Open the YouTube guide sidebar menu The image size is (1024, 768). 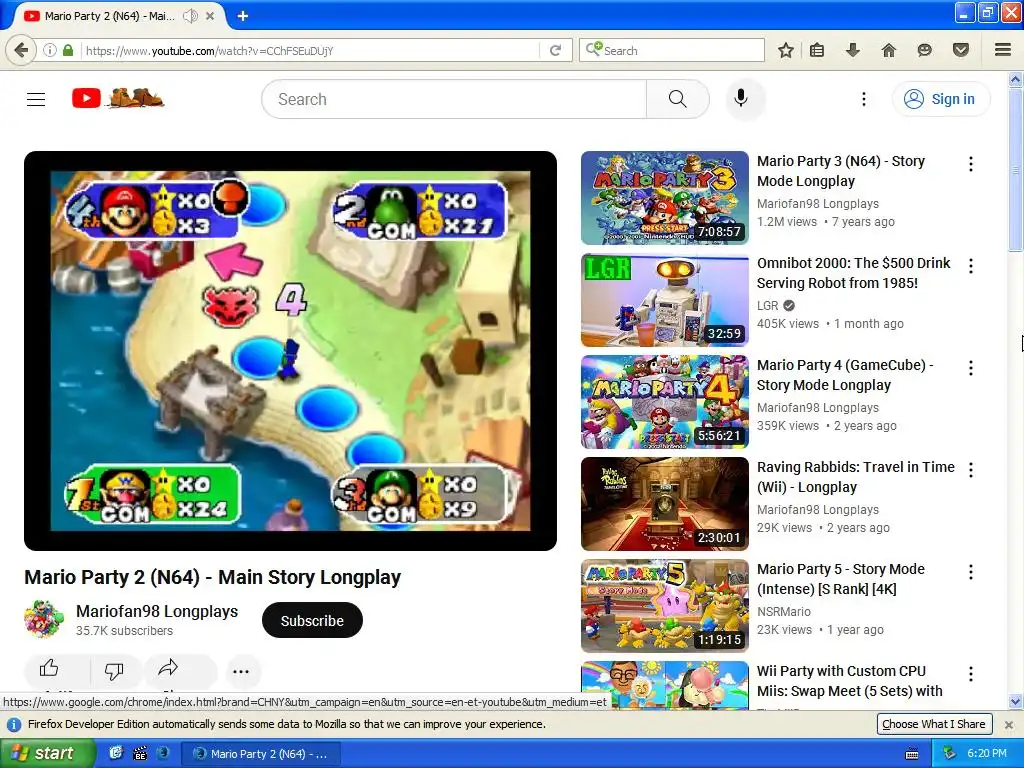[36, 99]
